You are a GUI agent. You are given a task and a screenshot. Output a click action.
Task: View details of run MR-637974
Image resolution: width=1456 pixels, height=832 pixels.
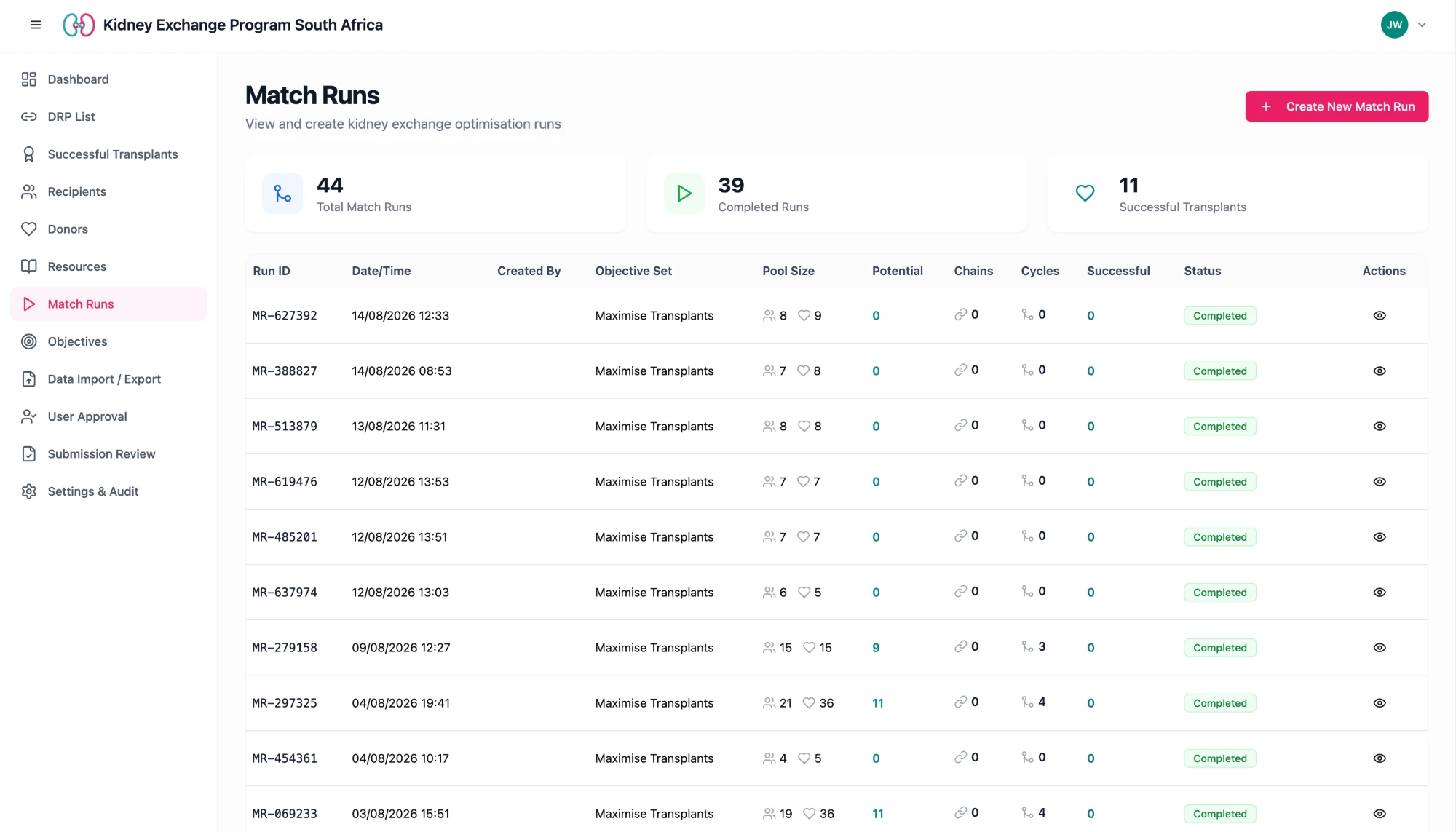click(x=1379, y=593)
